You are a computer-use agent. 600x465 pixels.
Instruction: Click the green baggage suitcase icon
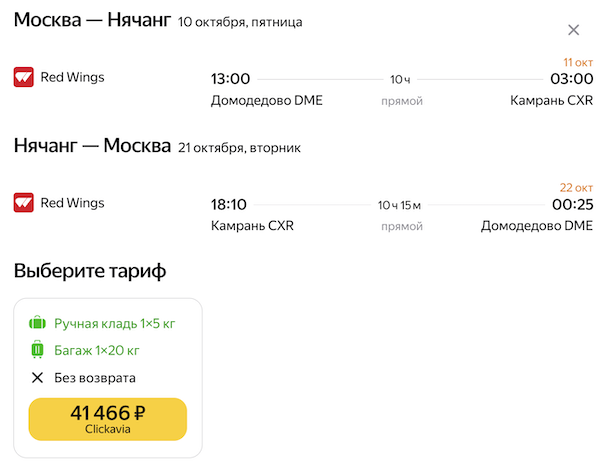pyautogui.click(x=38, y=350)
